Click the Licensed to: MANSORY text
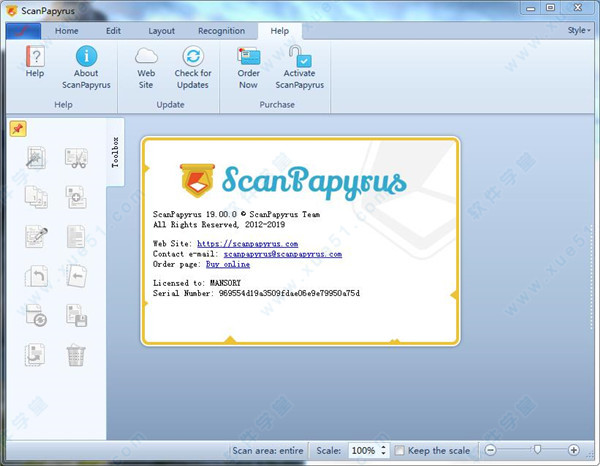 pyautogui.click(x=197, y=283)
